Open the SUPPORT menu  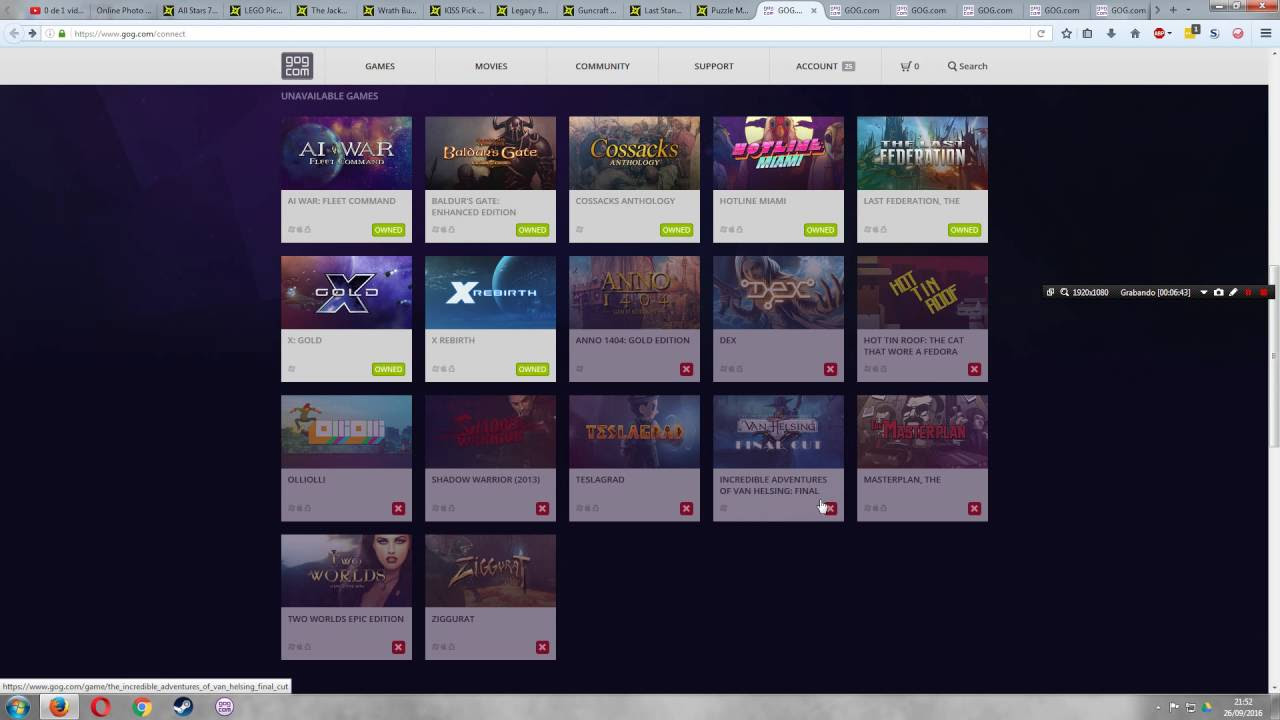(714, 66)
